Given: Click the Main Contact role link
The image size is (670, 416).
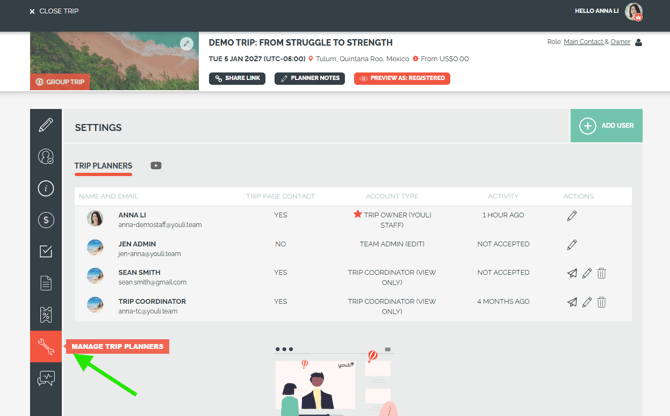Looking at the screenshot, I should pyautogui.click(x=584, y=42).
